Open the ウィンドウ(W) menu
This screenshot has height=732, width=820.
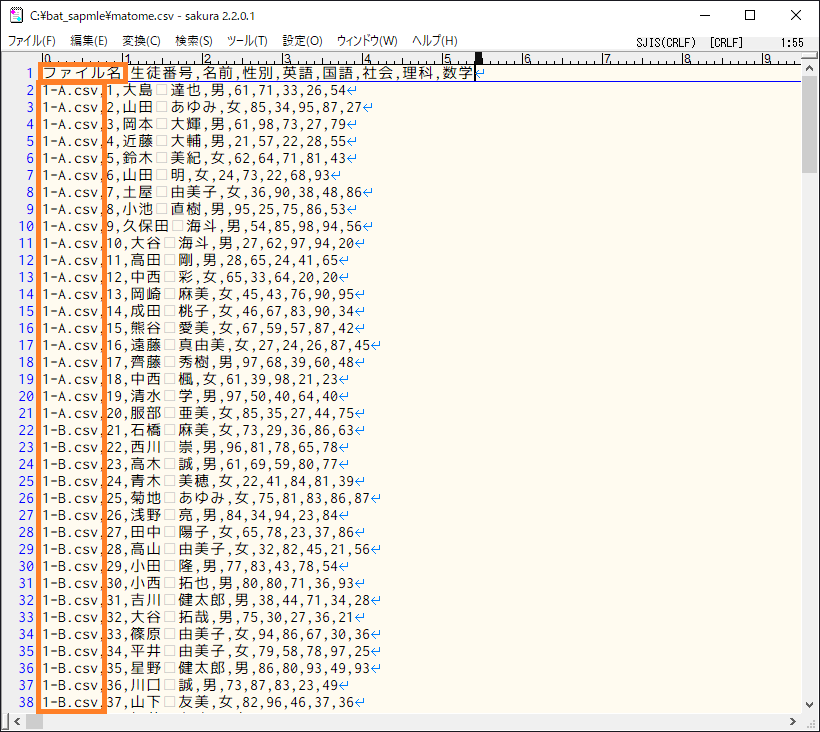(367, 41)
